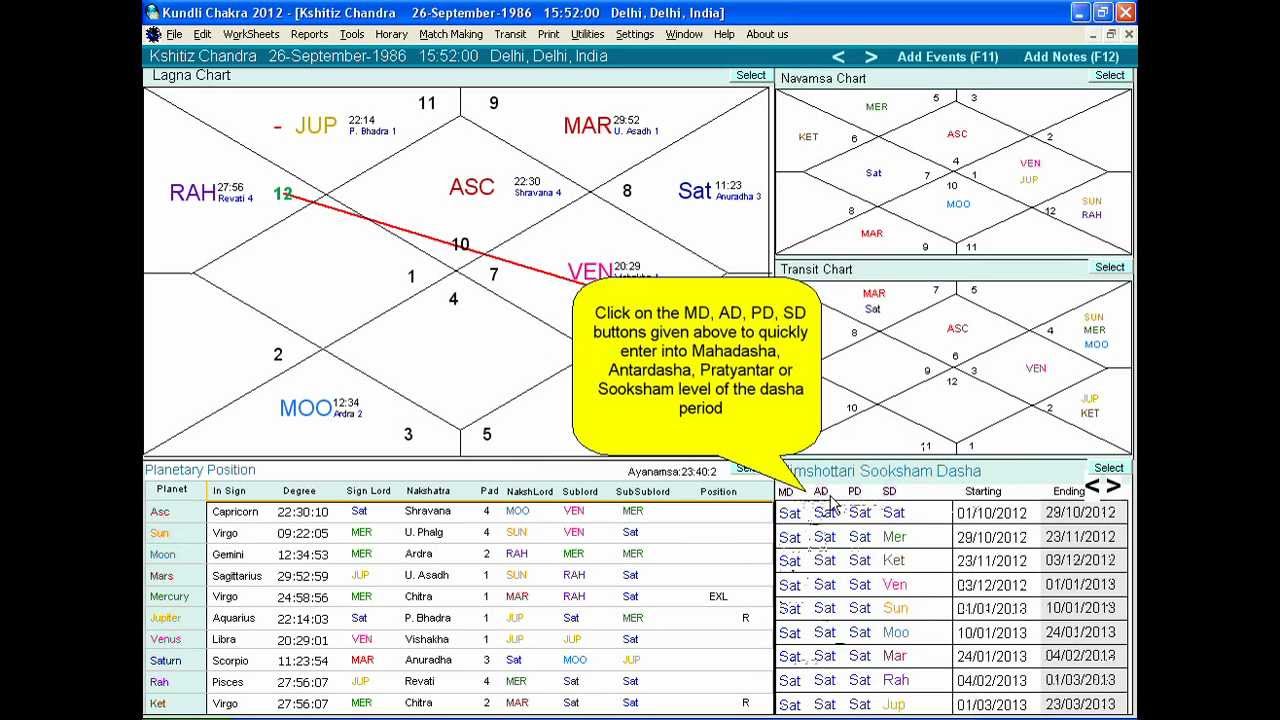This screenshot has height=720, width=1280.
Task: Click the Nakshatra column header
Action: (x=428, y=491)
